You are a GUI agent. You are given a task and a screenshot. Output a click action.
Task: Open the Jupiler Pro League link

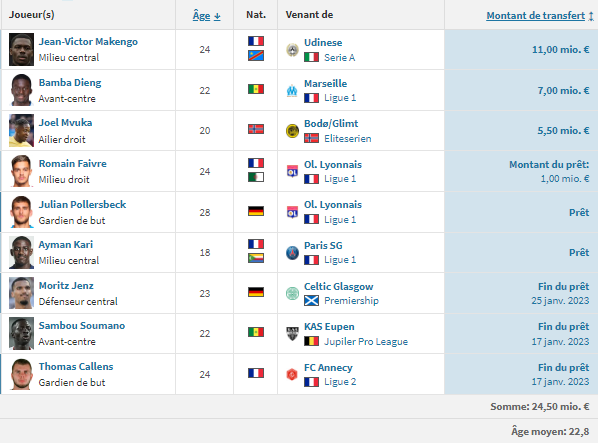coord(366,342)
